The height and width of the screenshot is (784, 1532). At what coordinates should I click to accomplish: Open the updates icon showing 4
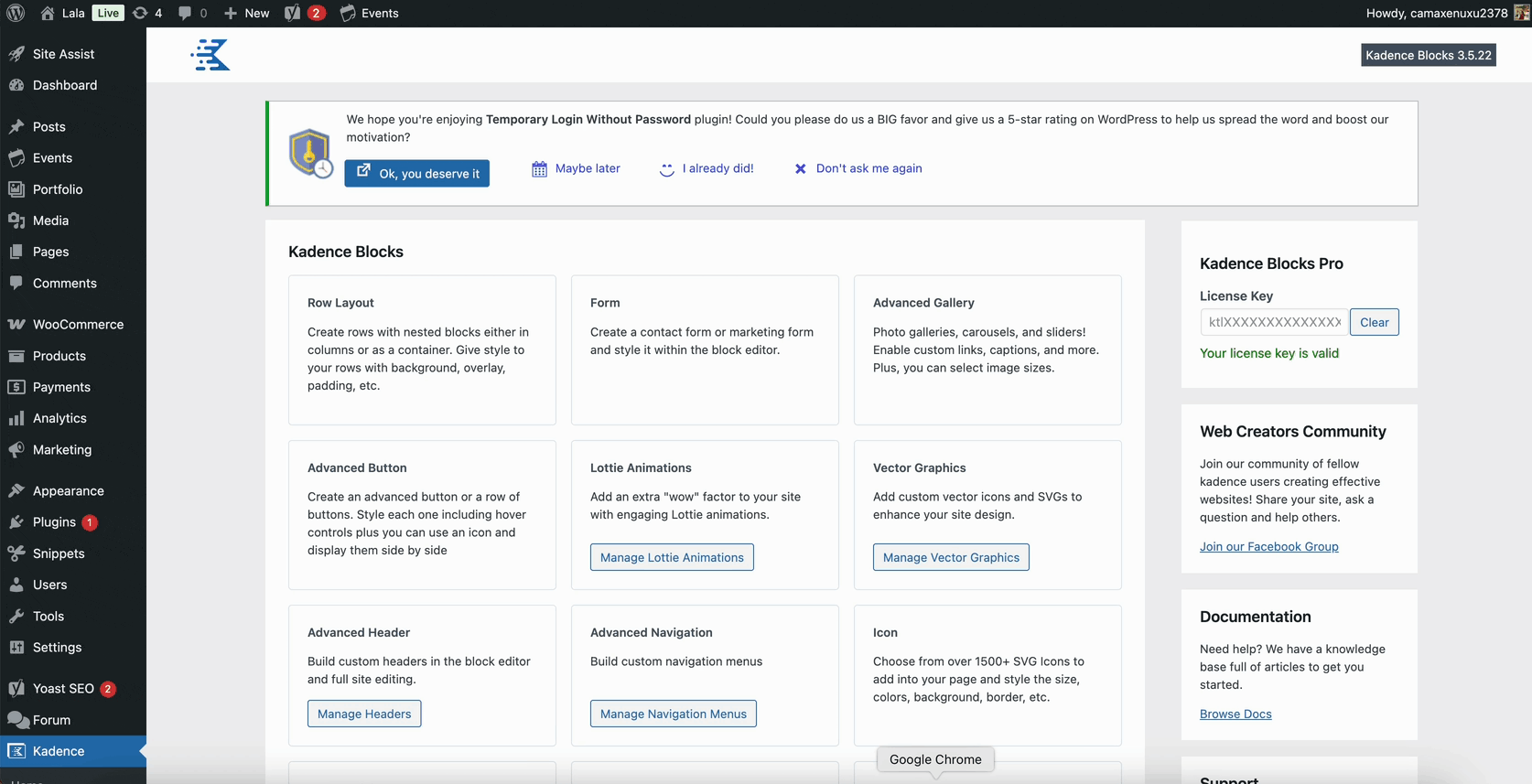[146, 13]
